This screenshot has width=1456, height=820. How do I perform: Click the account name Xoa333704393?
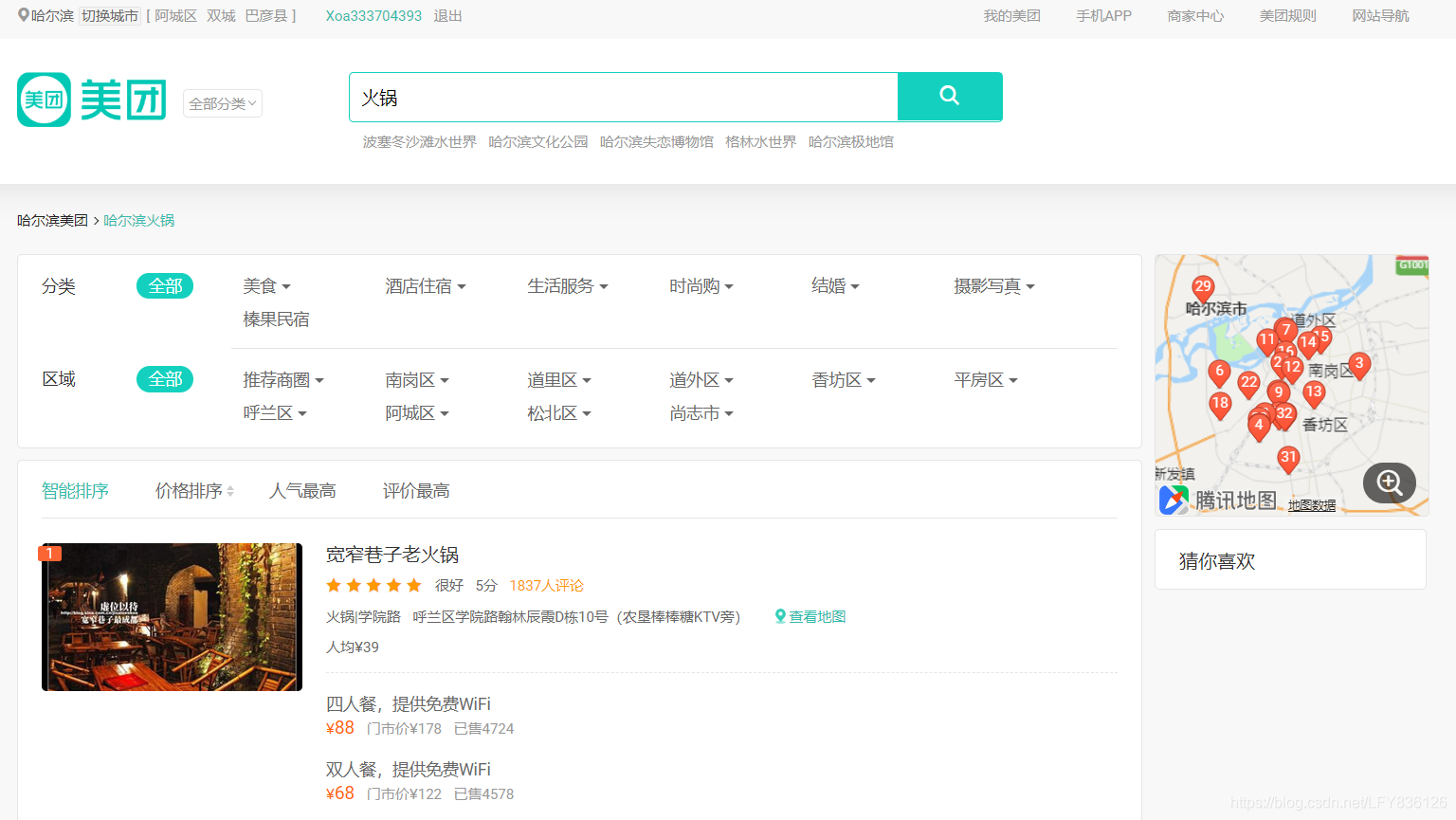(373, 16)
